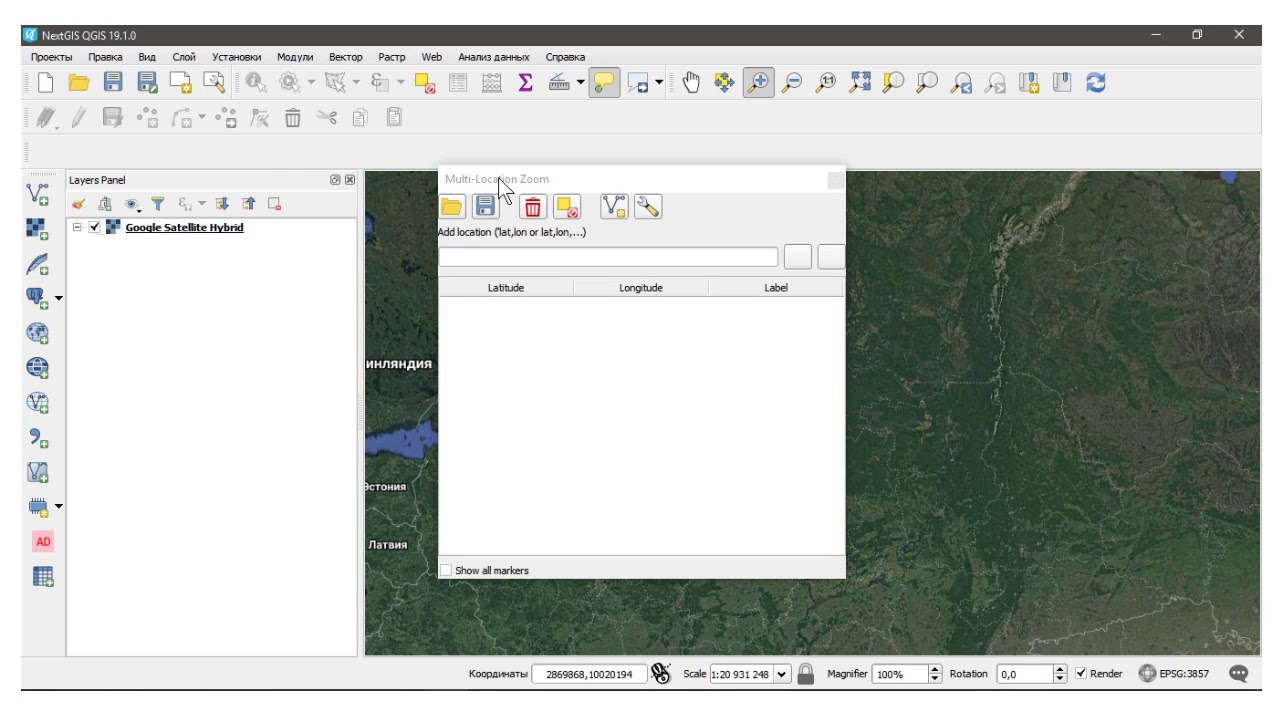Add delimited text layer comma icon

39,438
